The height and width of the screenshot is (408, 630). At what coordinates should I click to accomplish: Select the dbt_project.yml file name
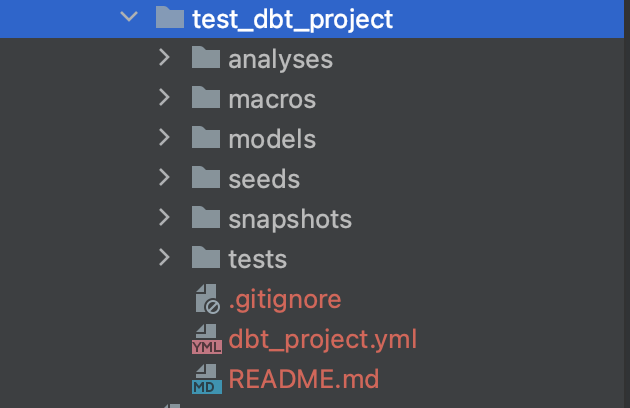tap(322, 340)
